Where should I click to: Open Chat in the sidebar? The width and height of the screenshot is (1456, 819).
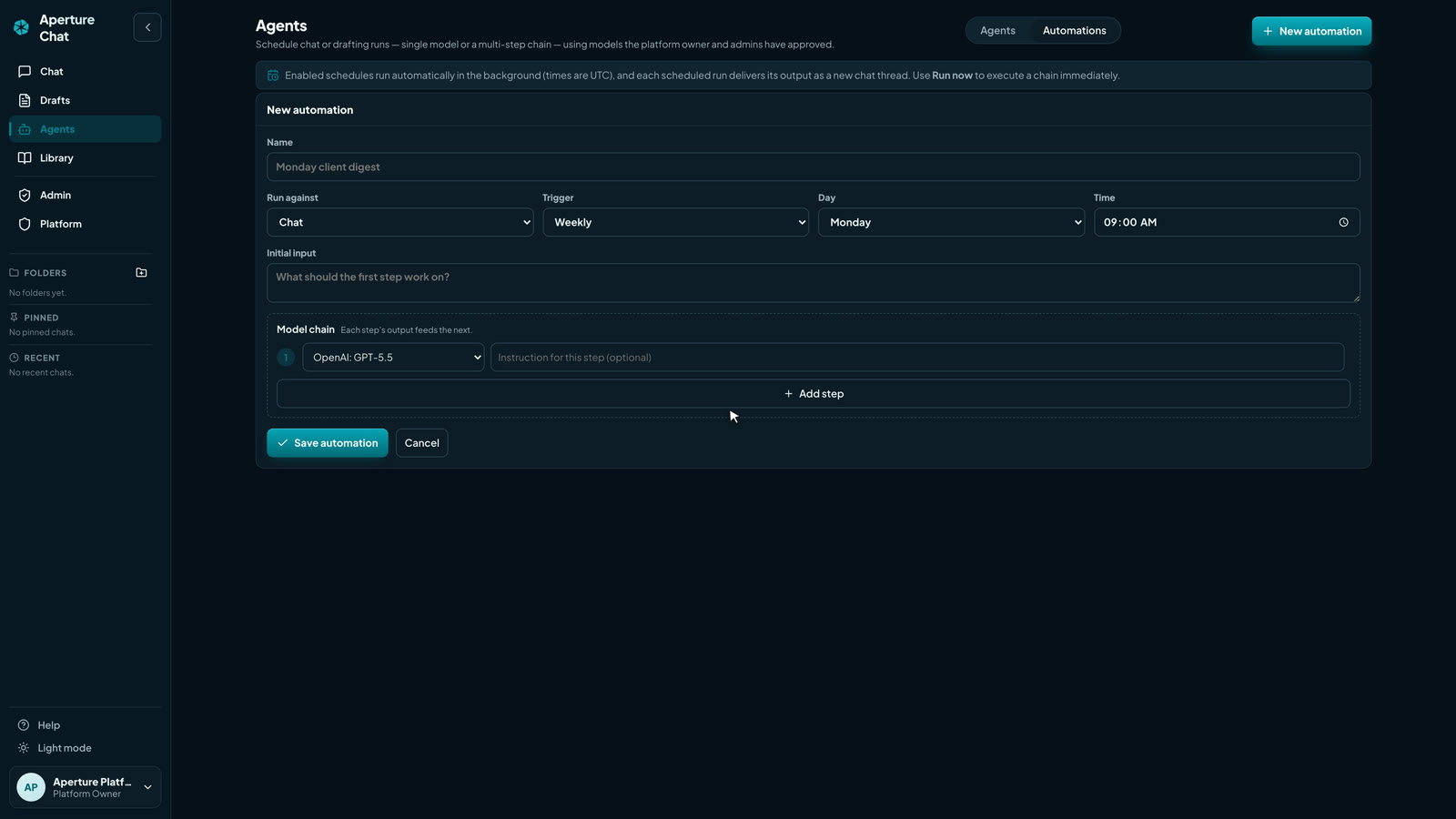(x=85, y=71)
